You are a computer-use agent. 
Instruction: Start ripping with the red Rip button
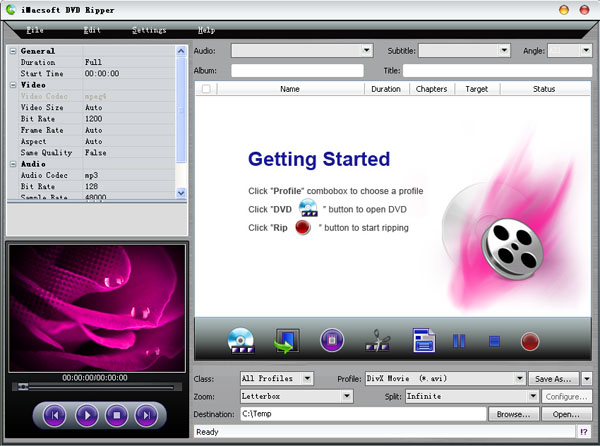(530, 341)
